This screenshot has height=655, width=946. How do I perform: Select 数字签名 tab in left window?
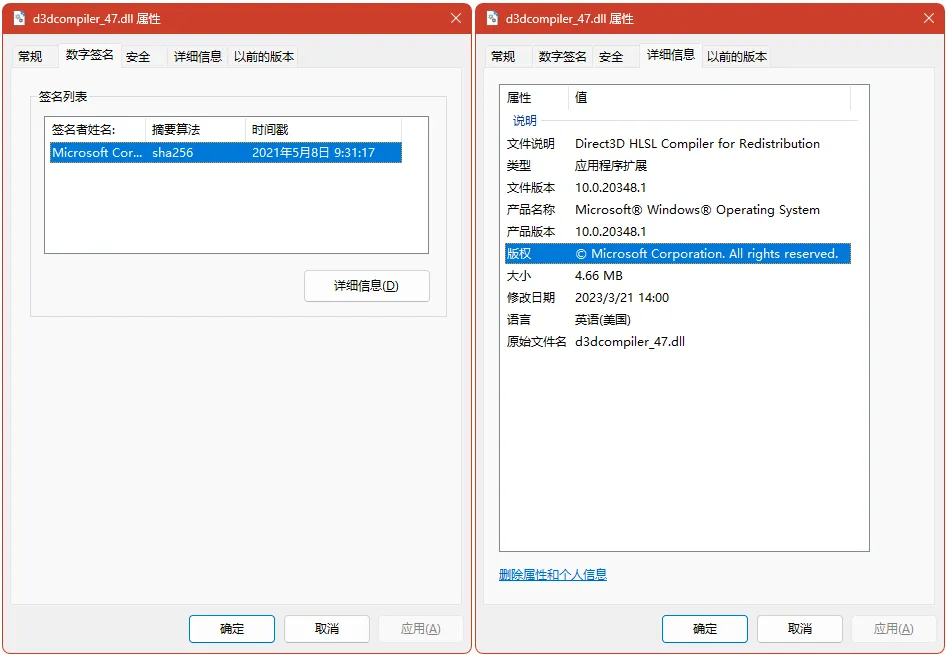point(89,55)
